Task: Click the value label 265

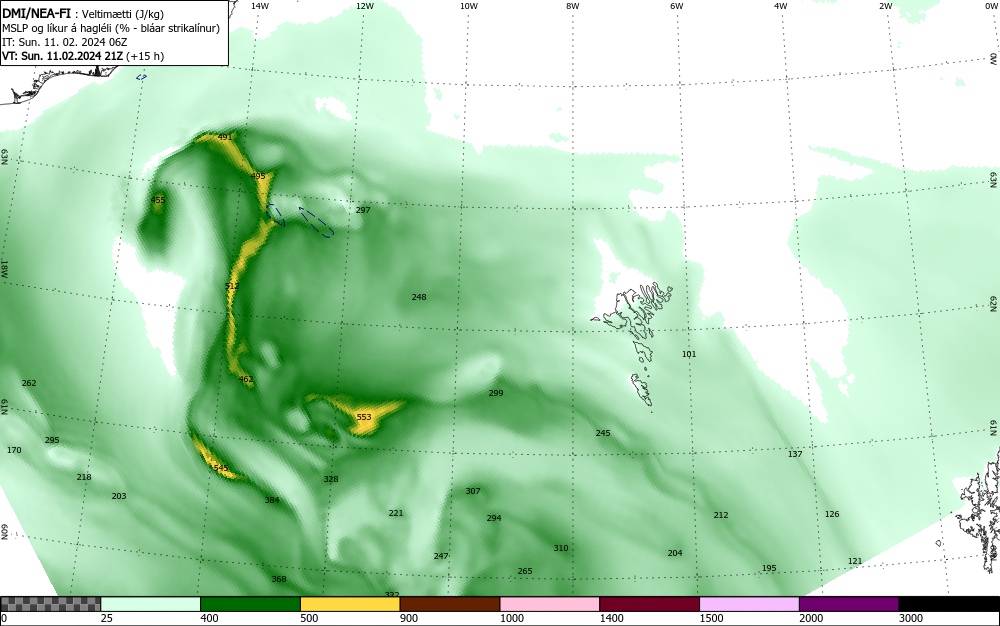Action: click(x=525, y=571)
